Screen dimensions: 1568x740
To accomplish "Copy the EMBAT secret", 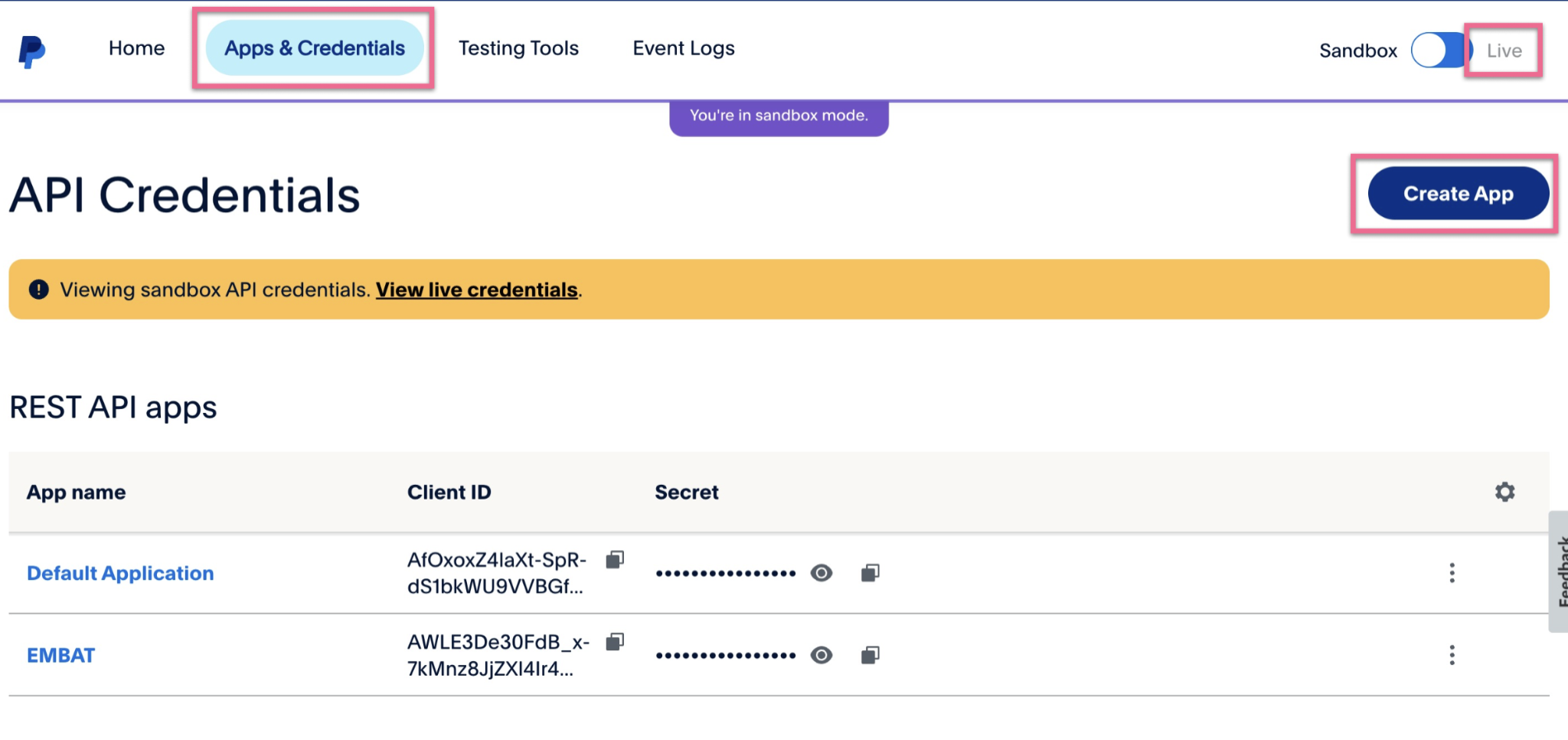I will coord(870,655).
